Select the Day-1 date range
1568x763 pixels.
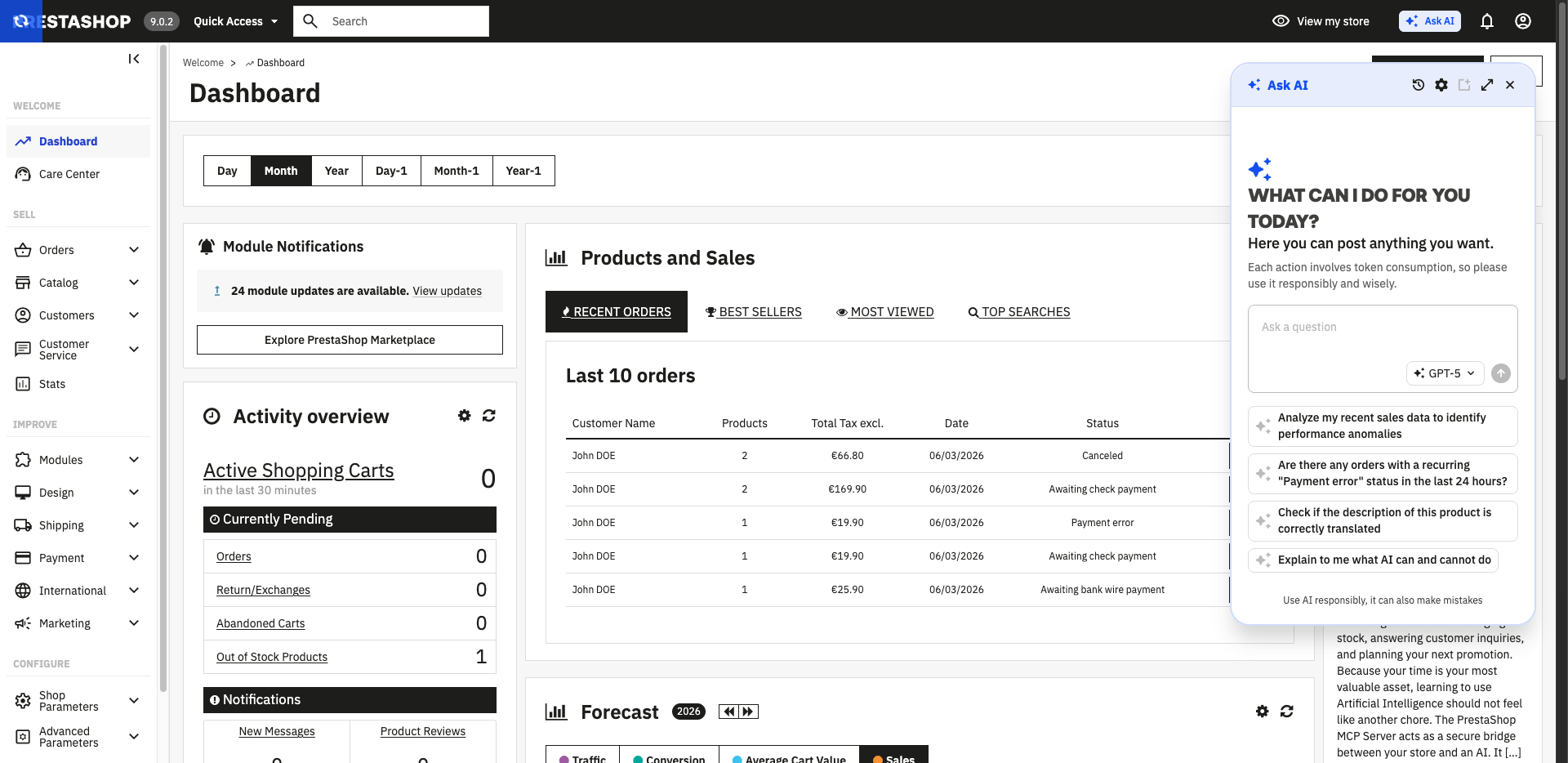point(391,171)
